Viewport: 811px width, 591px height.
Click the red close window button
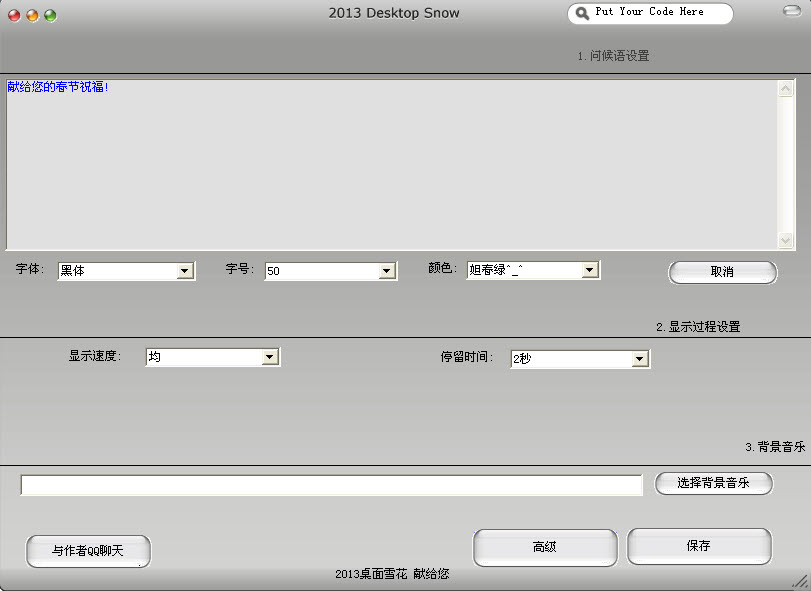pos(14,16)
